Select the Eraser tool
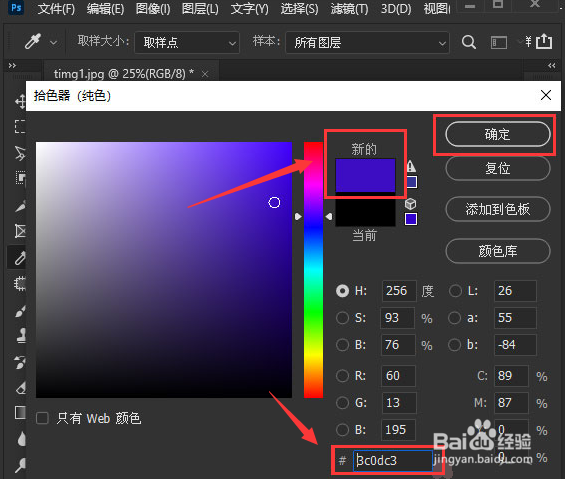The height and width of the screenshot is (479, 565). [21, 388]
